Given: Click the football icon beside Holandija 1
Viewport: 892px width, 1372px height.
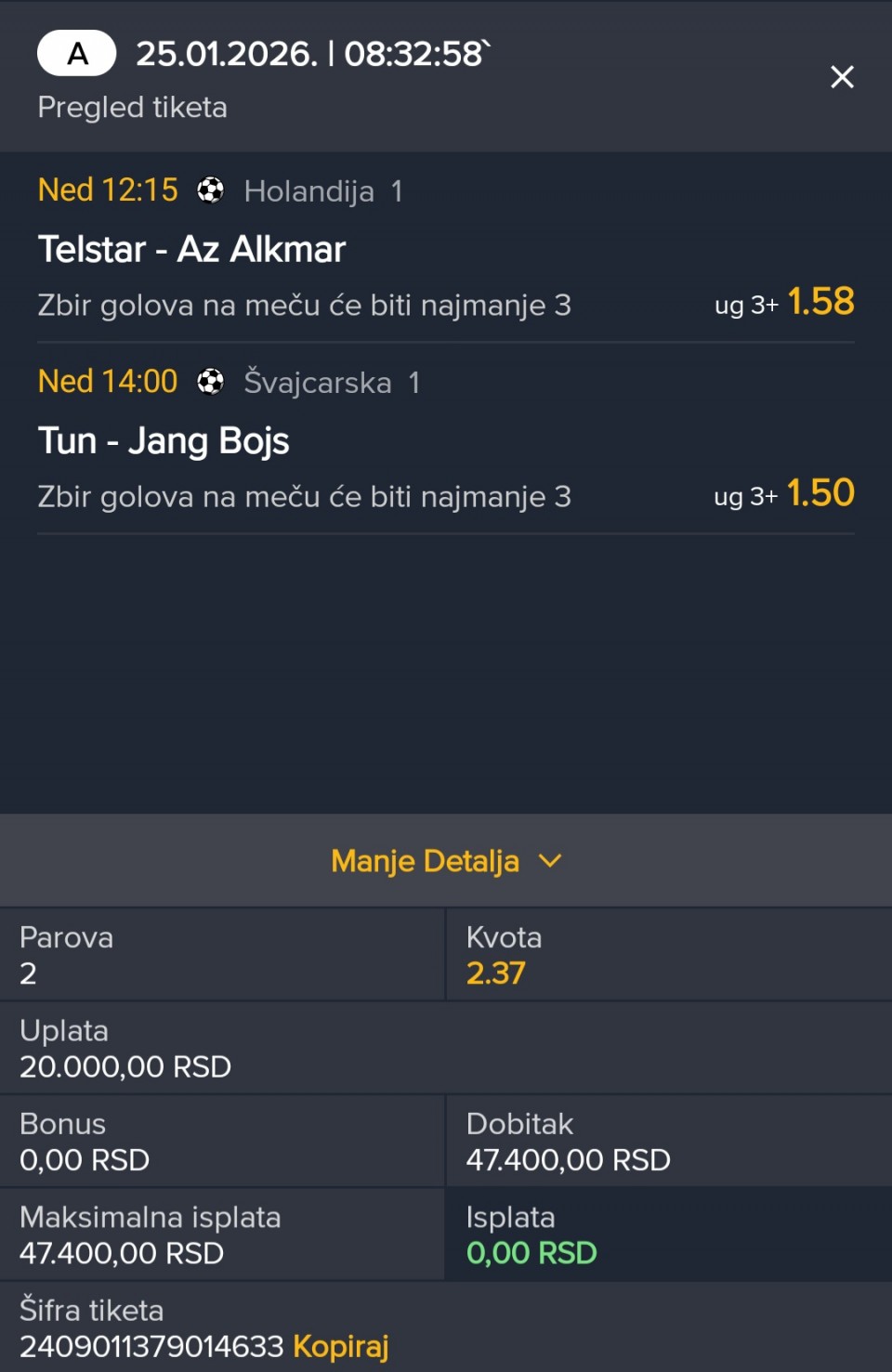Looking at the screenshot, I should (211, 190).
